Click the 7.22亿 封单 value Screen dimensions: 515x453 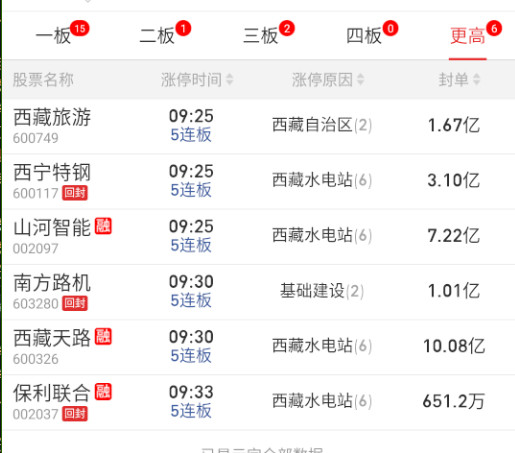coord(454,236)
